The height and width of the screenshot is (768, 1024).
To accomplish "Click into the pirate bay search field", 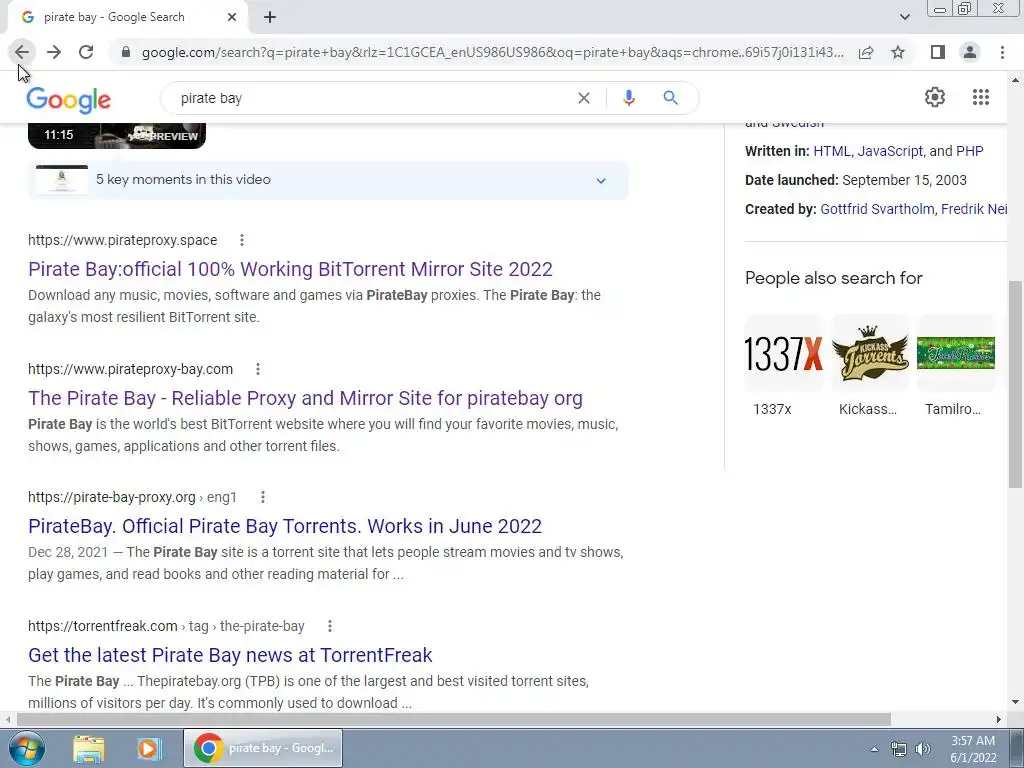I will click(372, 98).
